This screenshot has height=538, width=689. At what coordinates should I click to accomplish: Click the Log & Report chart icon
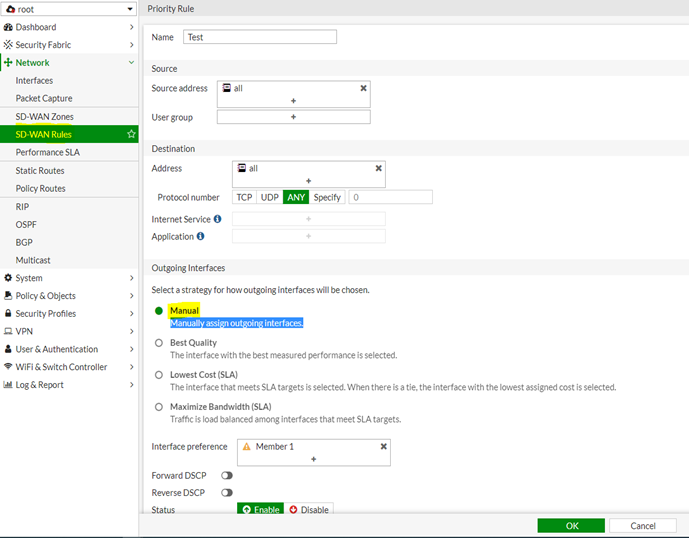(x=8, y=385)
